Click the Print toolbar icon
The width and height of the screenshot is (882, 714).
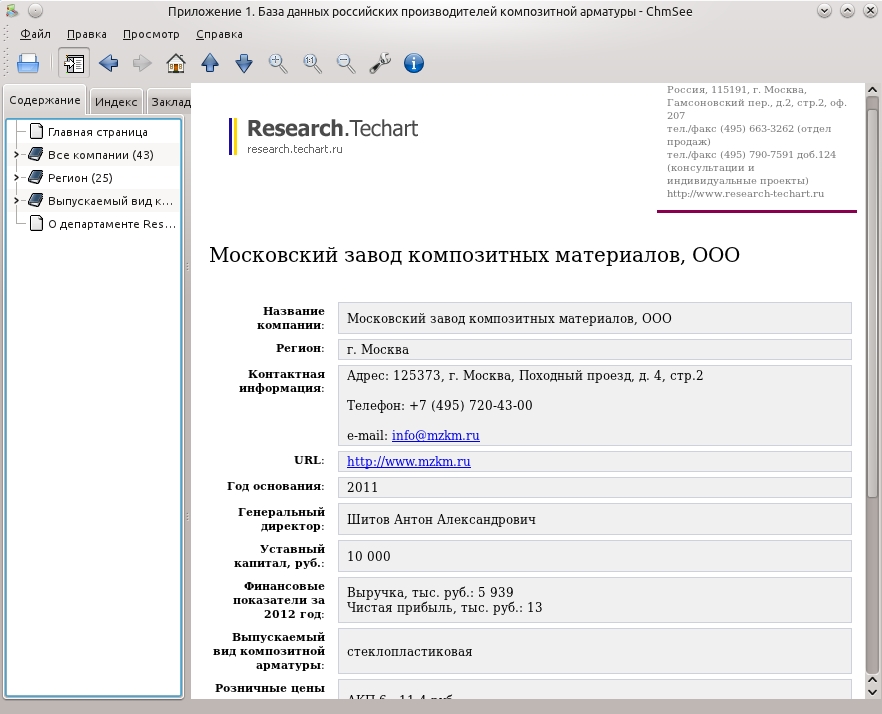(x=28, y=63)
